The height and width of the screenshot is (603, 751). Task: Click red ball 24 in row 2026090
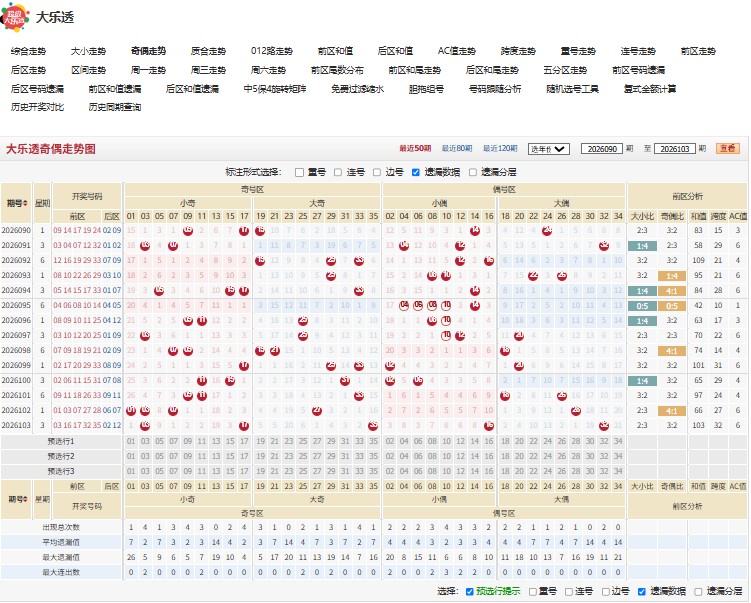coord(547,230)
